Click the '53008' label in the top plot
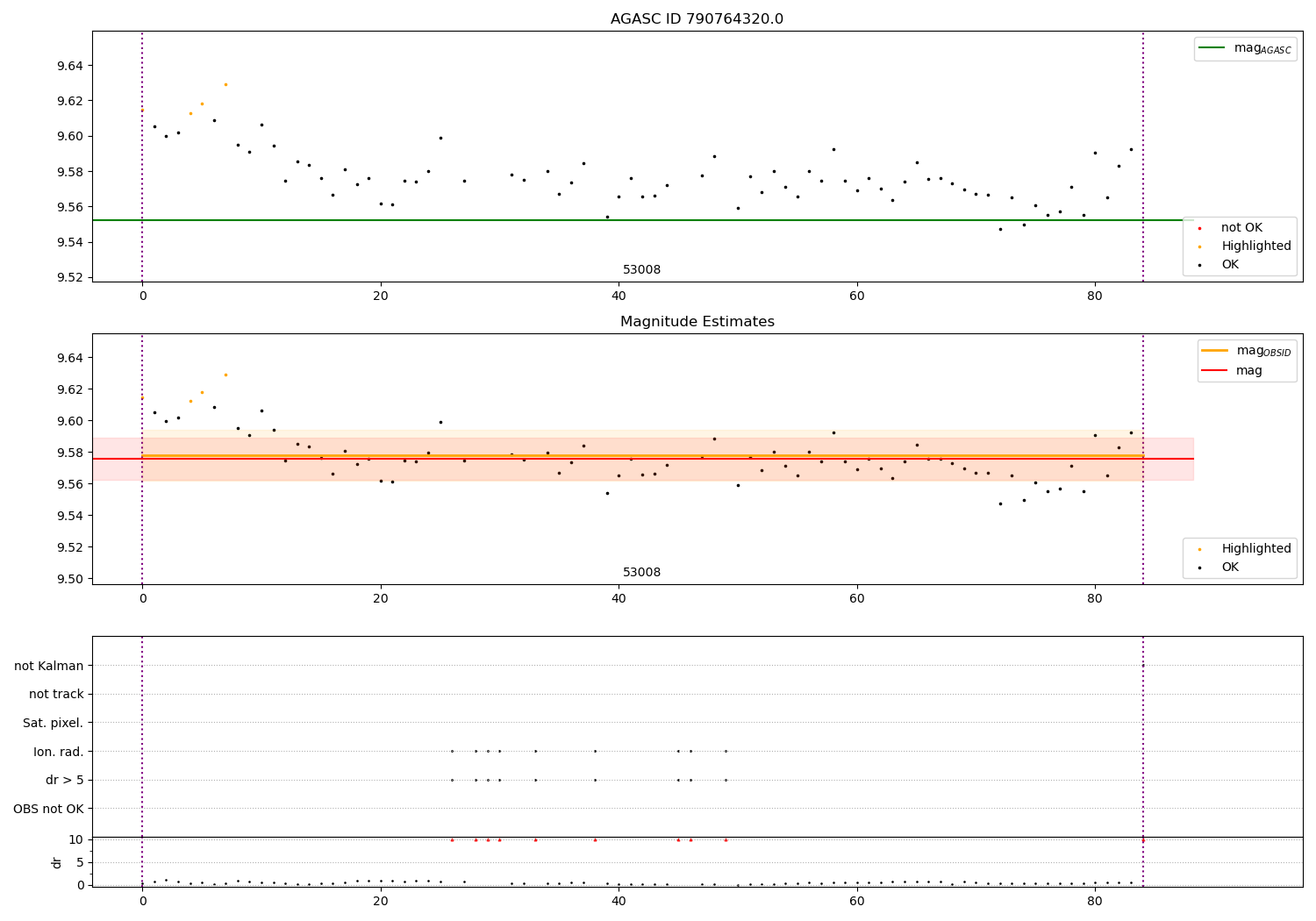Viewport: 1316px width, 921px height. point(641,270)
